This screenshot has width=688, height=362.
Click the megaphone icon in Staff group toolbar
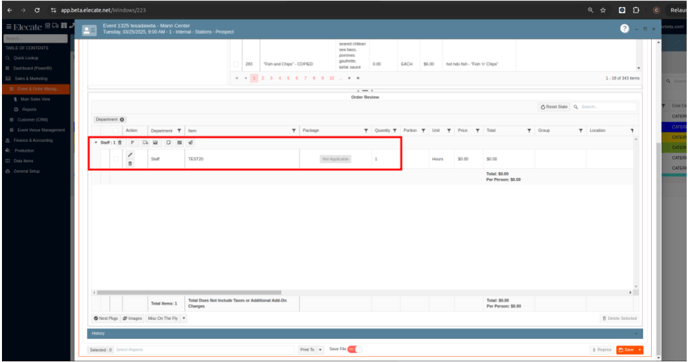[x=190, y=143]
